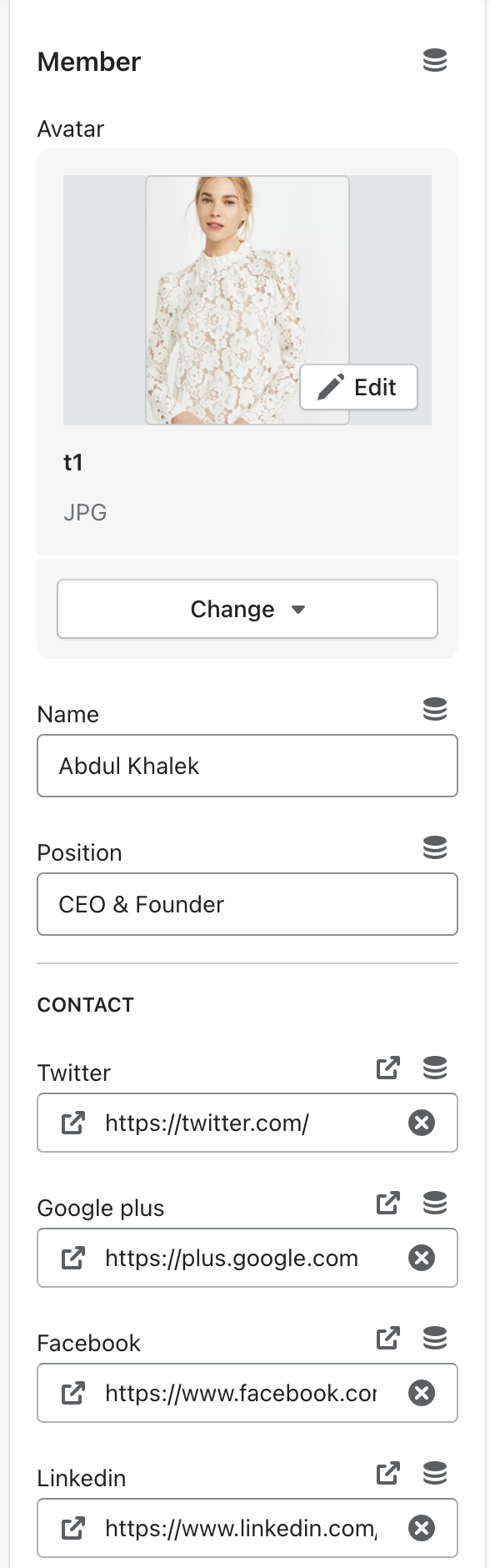Image resolution: width=490 pixels, height=1568 pixels.
Task: Click dynamic source icon for Linkedin
Action: click(435, 1474)
